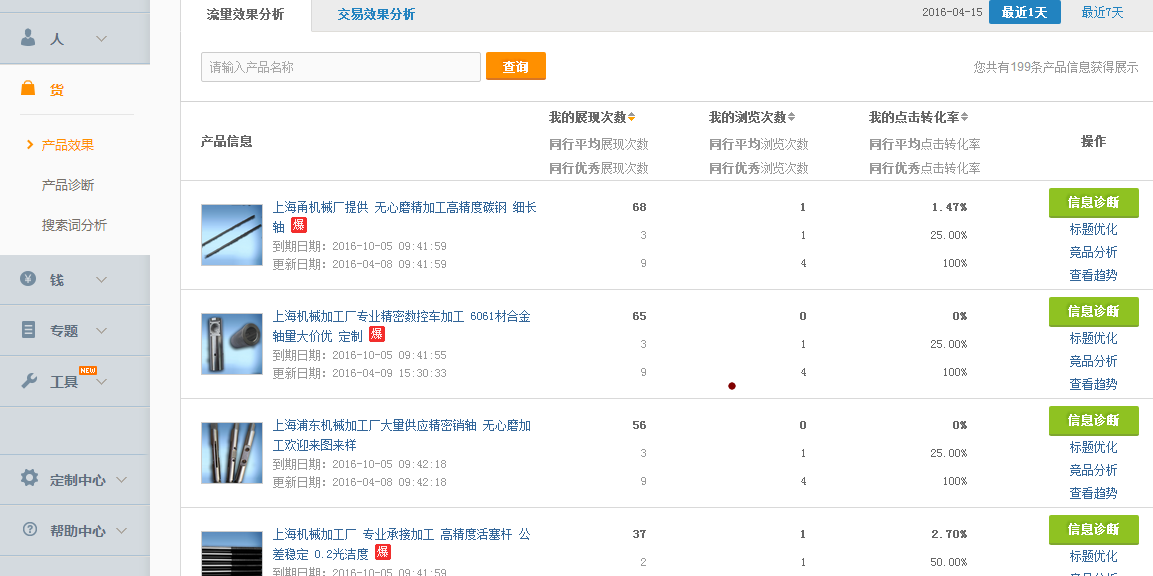Expand the 定制中心 section chevron
1153x576 pixels.
click(121, 479)
